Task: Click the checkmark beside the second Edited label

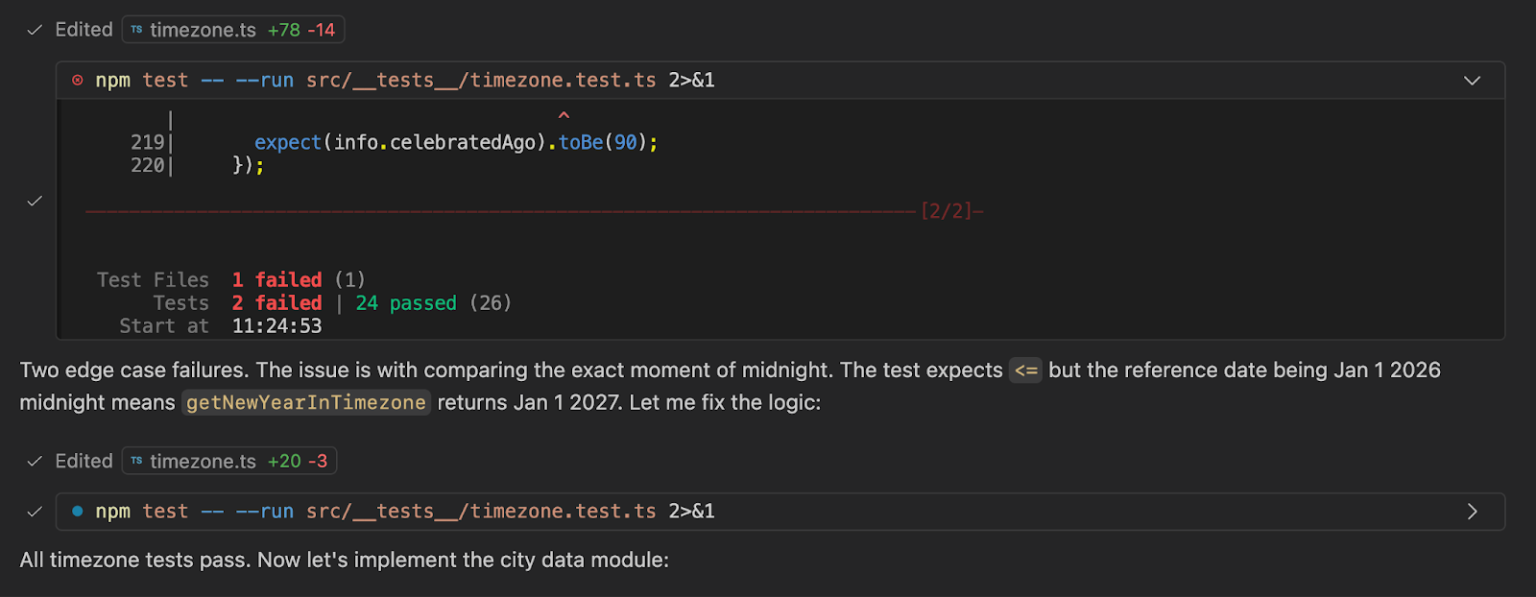Action: [33, 461]
